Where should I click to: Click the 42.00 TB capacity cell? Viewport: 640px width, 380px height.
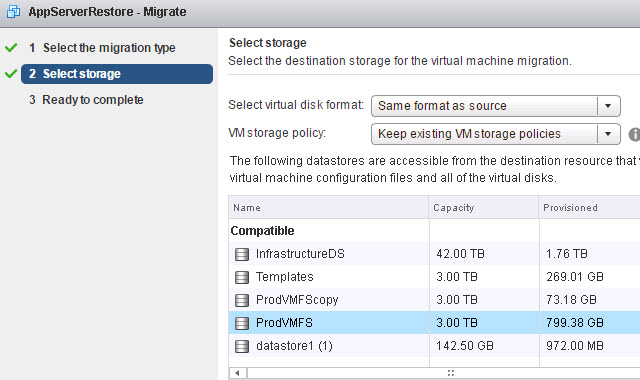pos(460,254)
